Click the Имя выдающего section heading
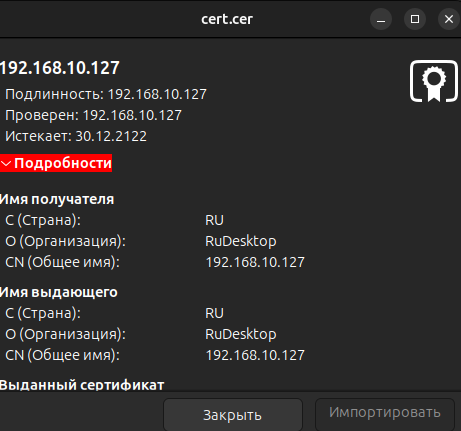461x431 pixels. (x=59, y=292)
